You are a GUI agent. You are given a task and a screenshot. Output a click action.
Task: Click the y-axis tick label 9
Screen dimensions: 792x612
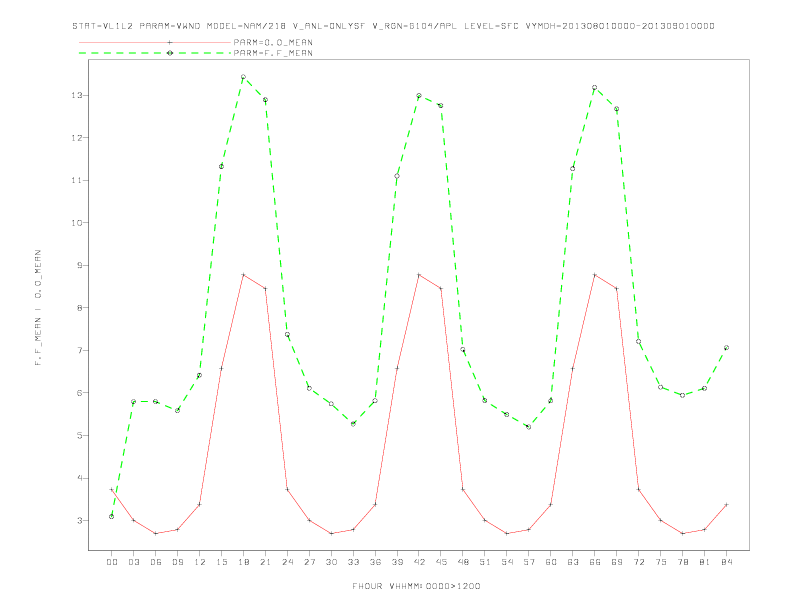[x=80, y=265]
